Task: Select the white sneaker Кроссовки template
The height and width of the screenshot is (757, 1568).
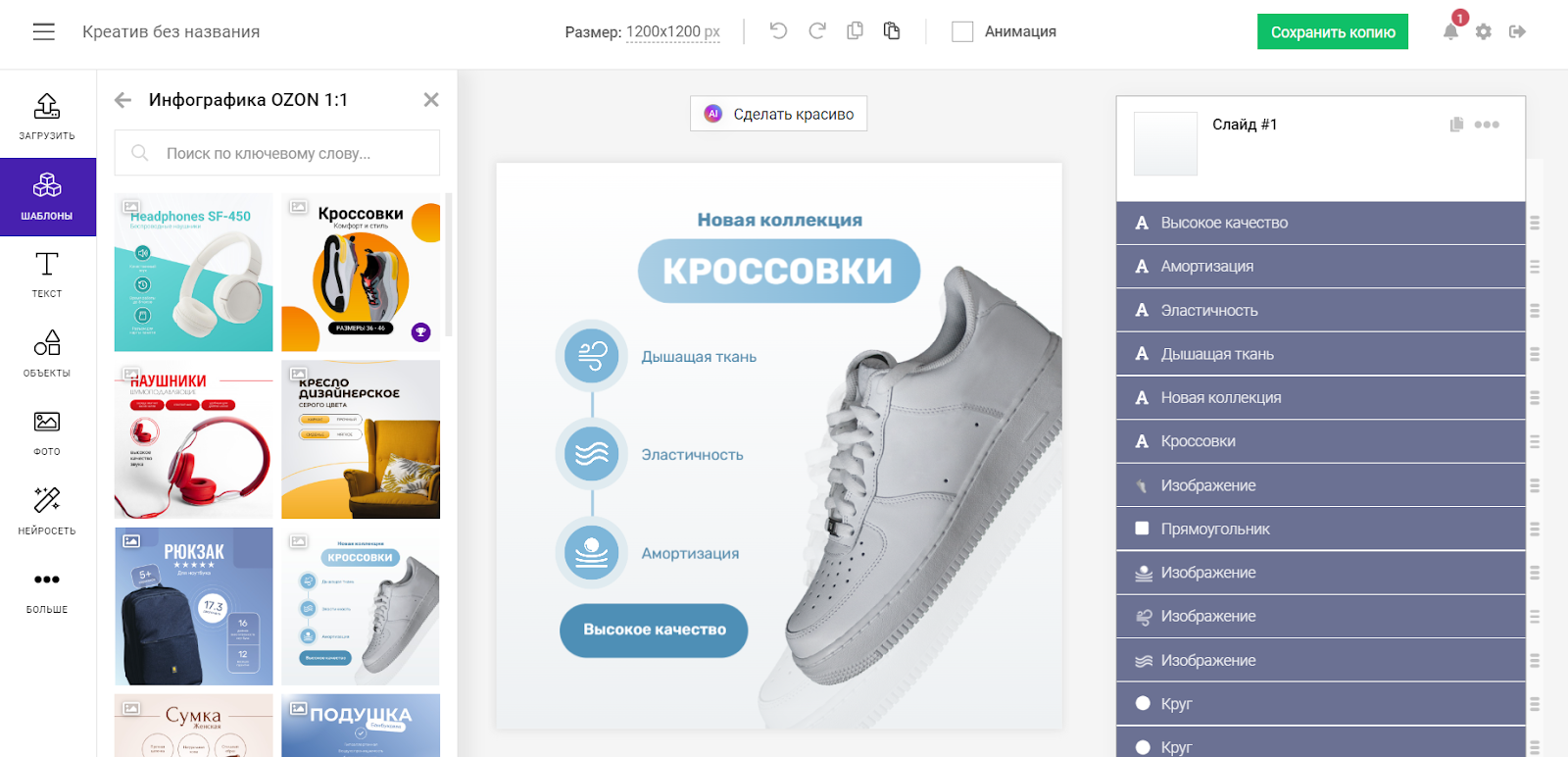Action: 361,606
